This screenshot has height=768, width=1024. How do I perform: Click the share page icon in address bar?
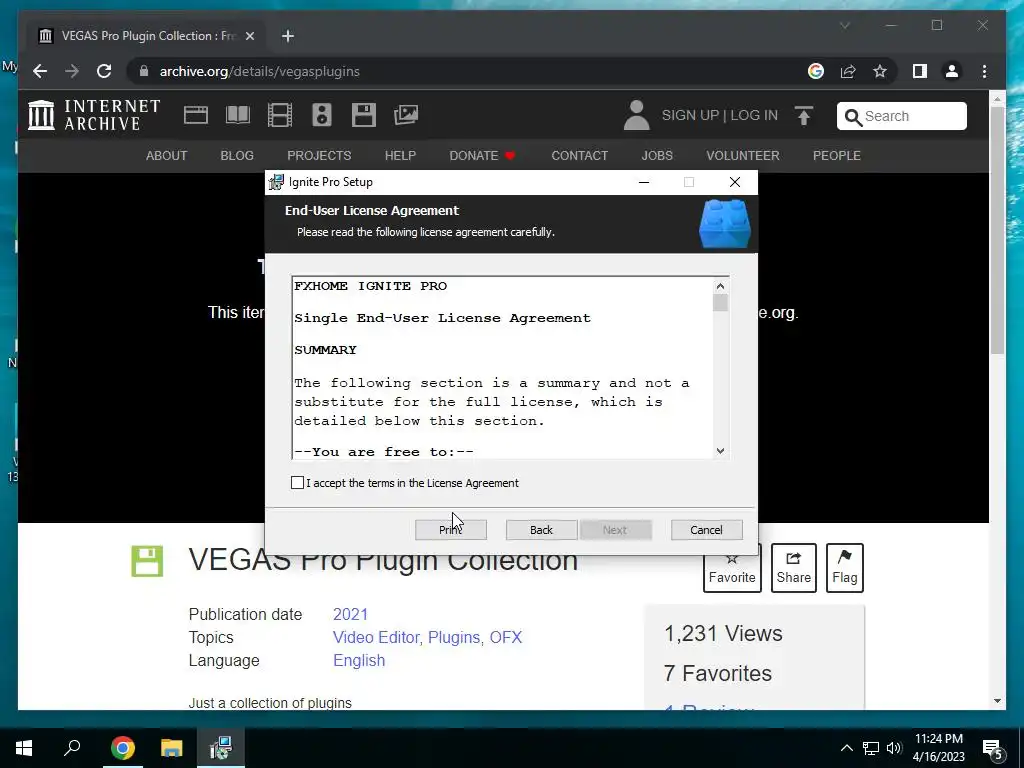(x=848, y=71)
